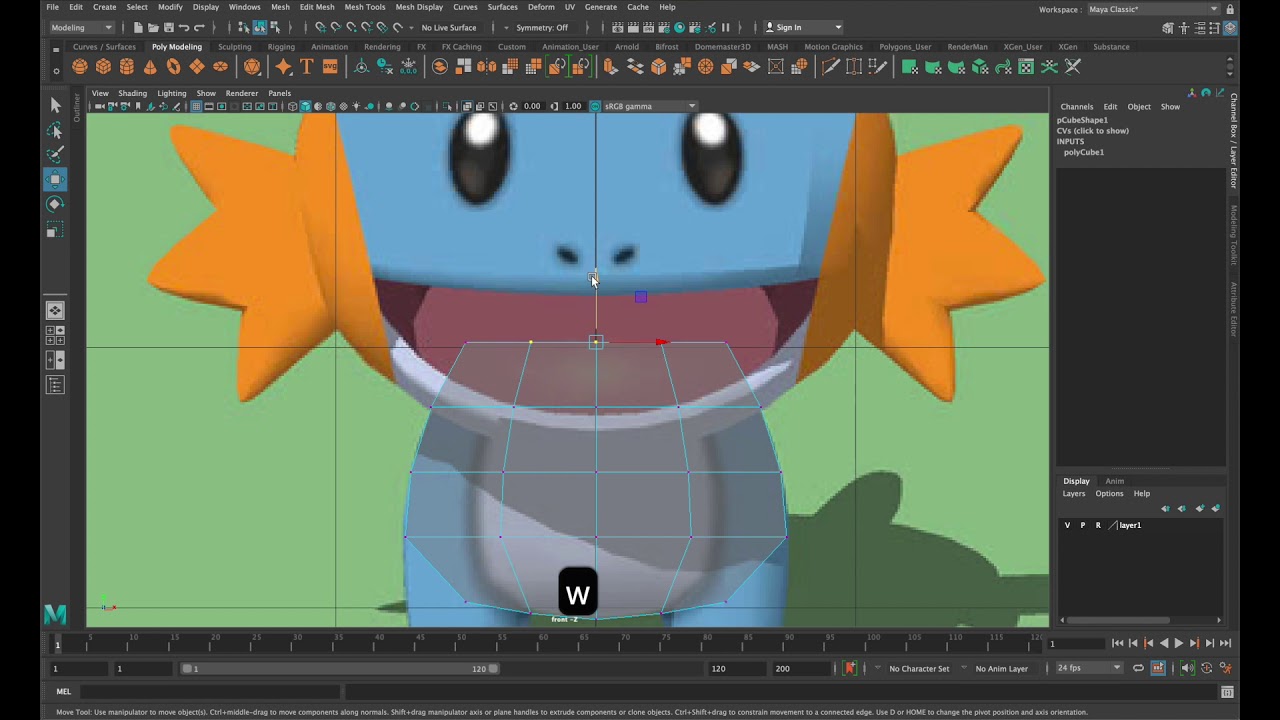This screenshot has height=720, width=1280.
Task: Open the Edit Mesh menu
Action: tap(317, 7)
